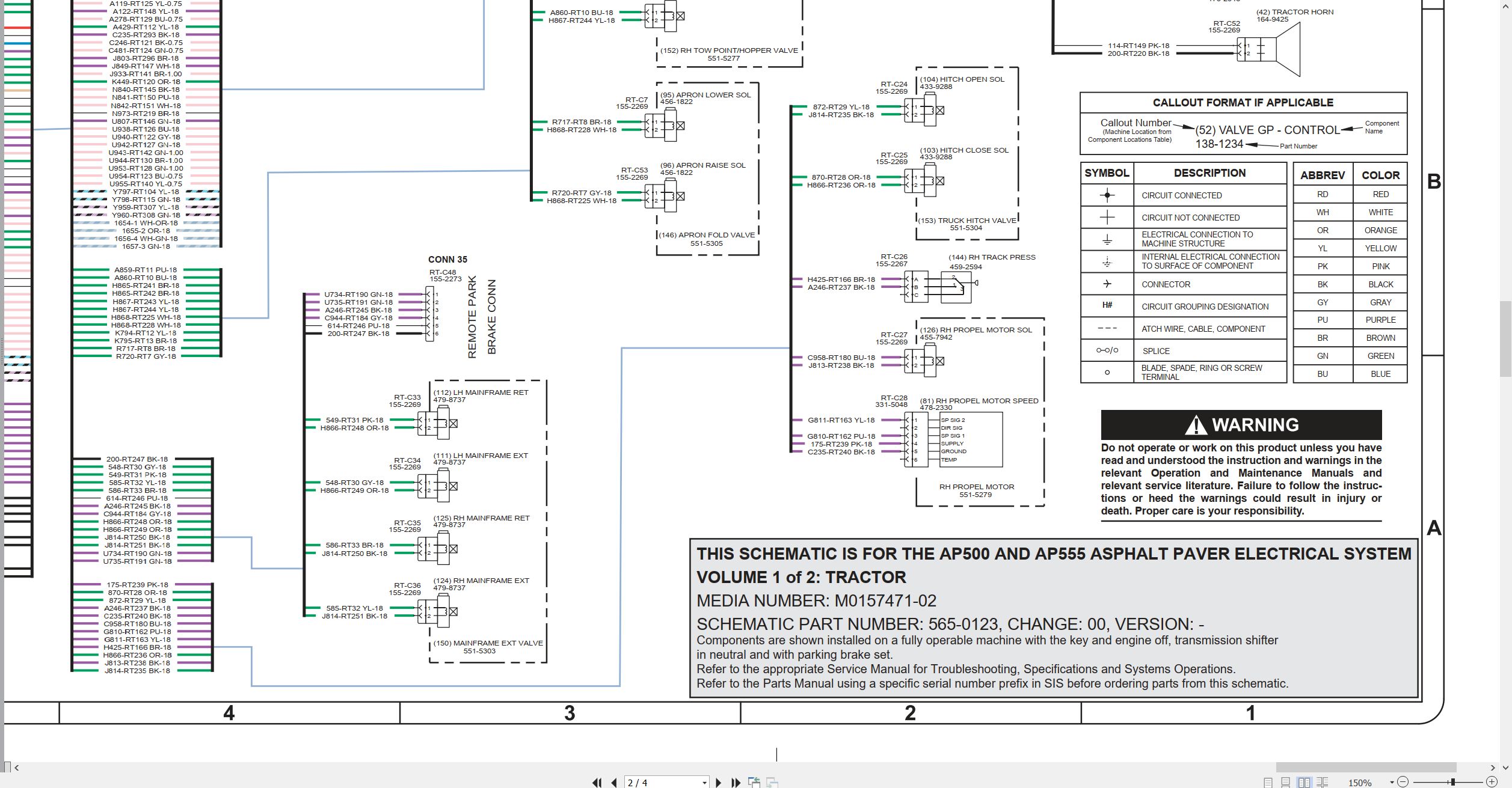
Task: Click the (152) RH TOW POINT/HOPPER VALVE label
Action: [x=729, y=50]
